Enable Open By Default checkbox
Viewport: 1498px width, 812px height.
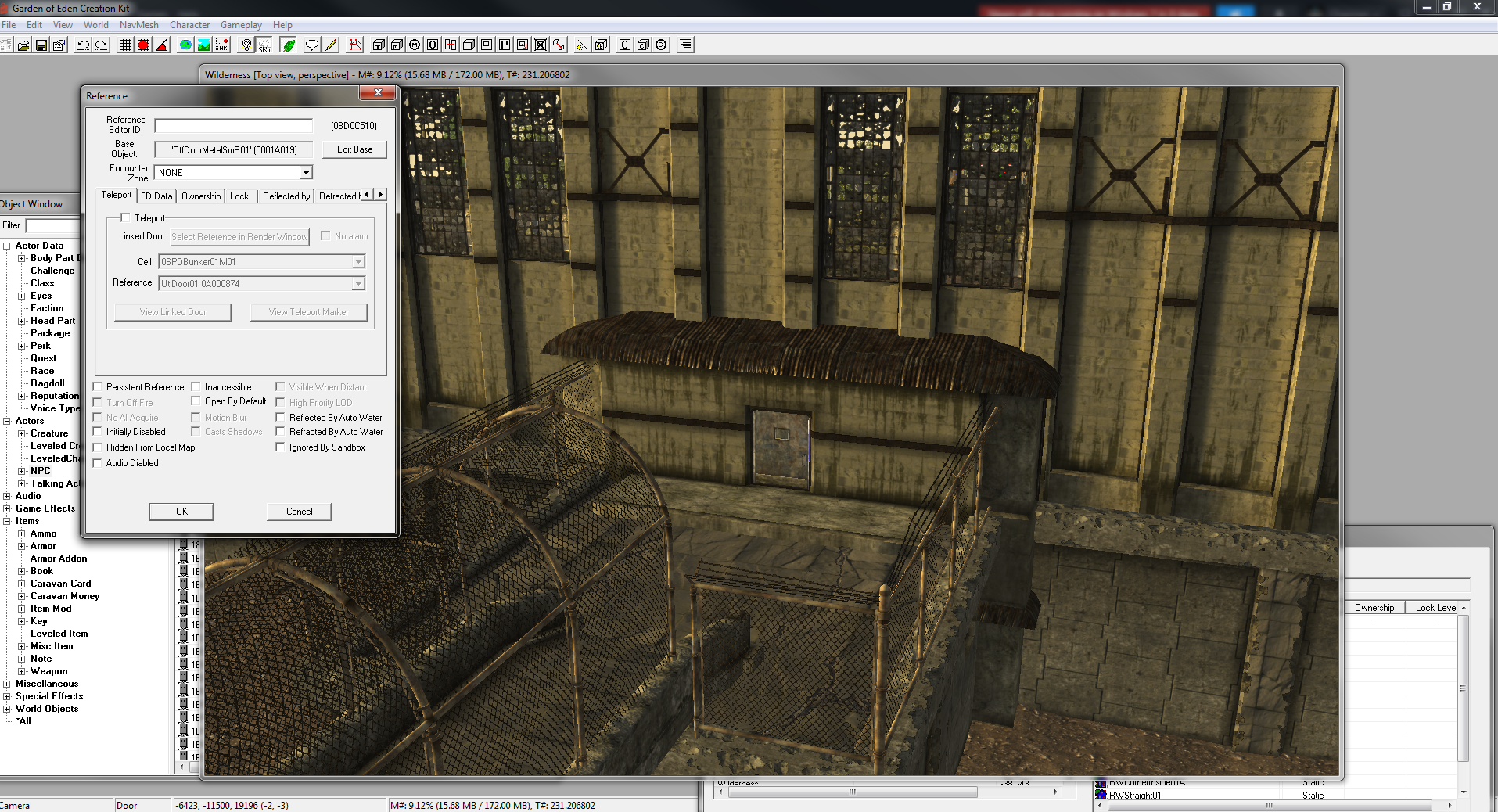pos(196,401)
